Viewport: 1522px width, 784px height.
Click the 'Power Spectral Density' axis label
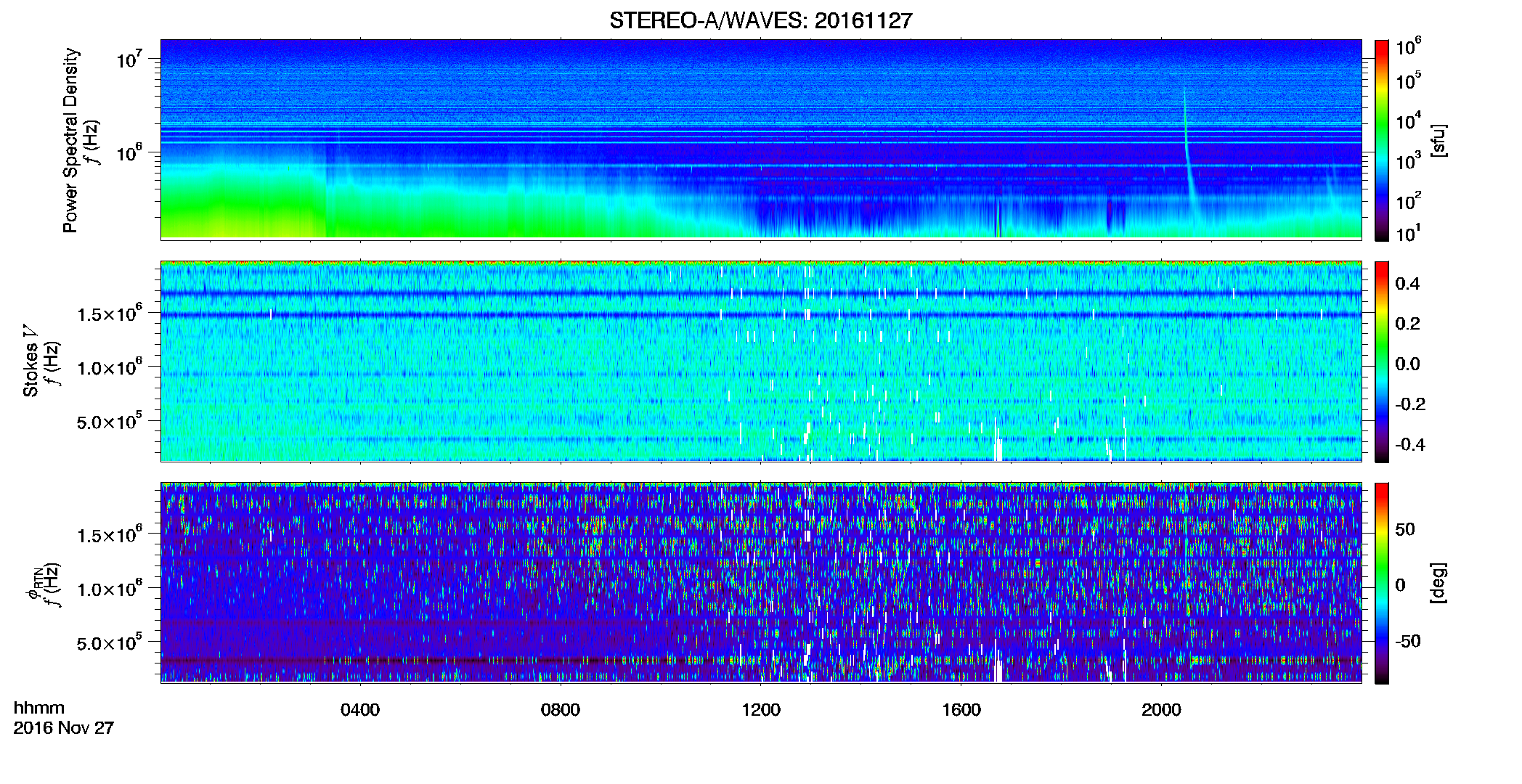pyautogui.click(x=70, y=140)
